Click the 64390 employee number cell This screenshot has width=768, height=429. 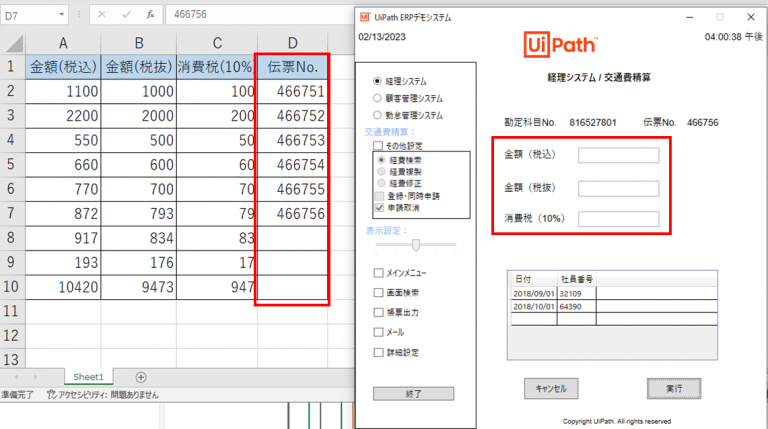pyautogui.click(x=576, y=307)
